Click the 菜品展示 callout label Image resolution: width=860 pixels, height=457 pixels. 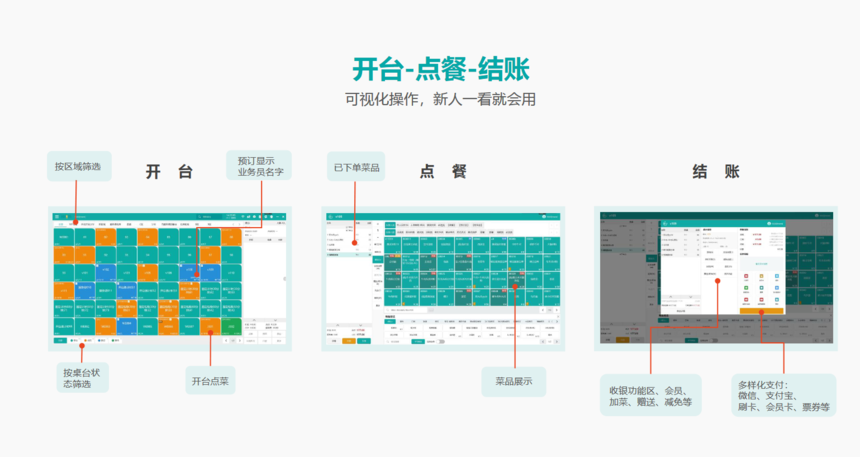point(513,381)
